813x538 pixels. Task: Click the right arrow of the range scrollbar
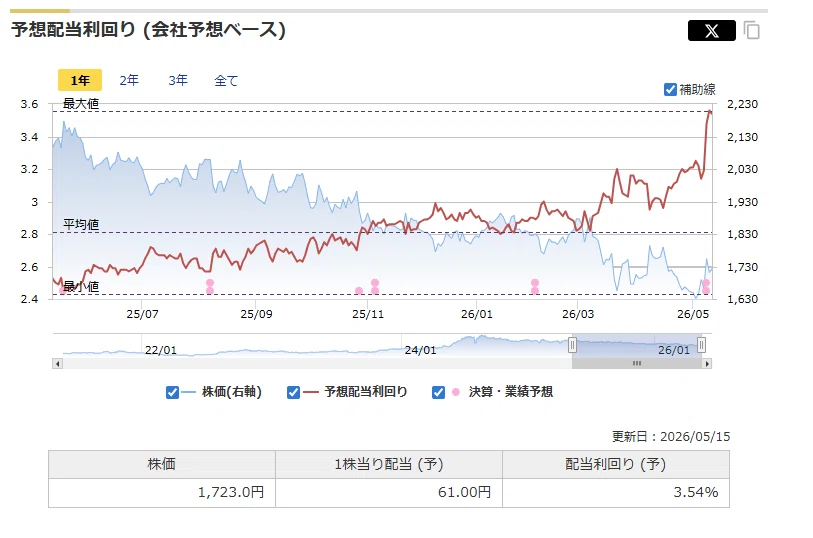click(x=707, y=364)
